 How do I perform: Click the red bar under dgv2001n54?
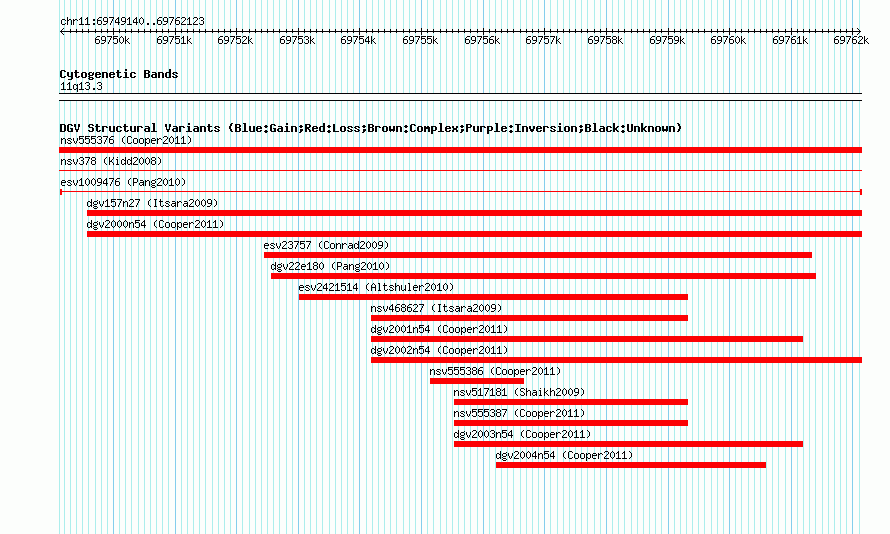point(587,339)
